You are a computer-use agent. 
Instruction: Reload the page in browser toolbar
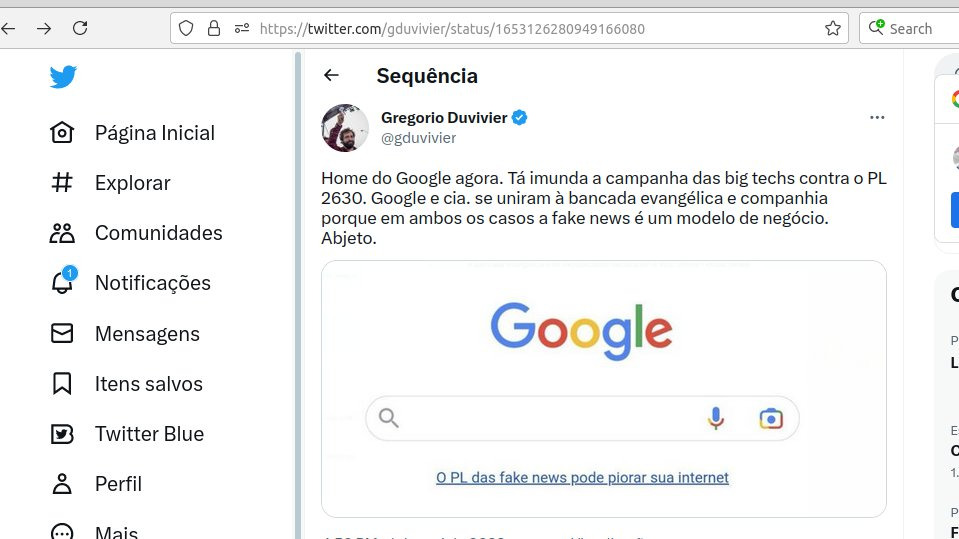[80, 28]
